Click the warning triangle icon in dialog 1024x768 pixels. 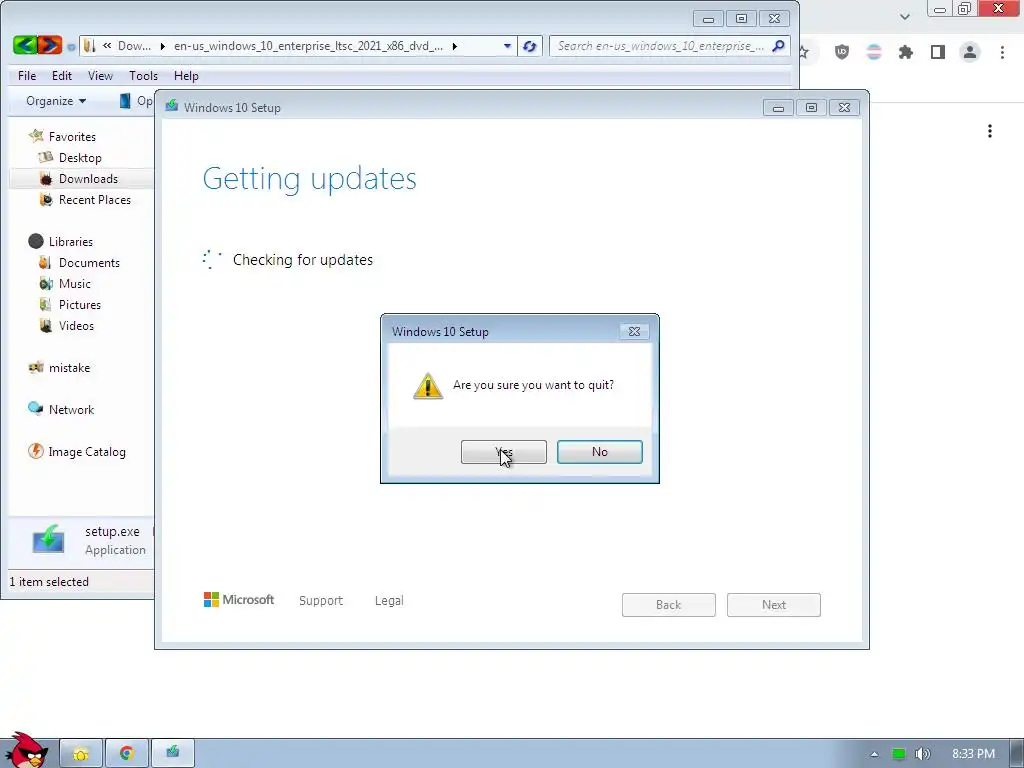click(x=428, y=385)
